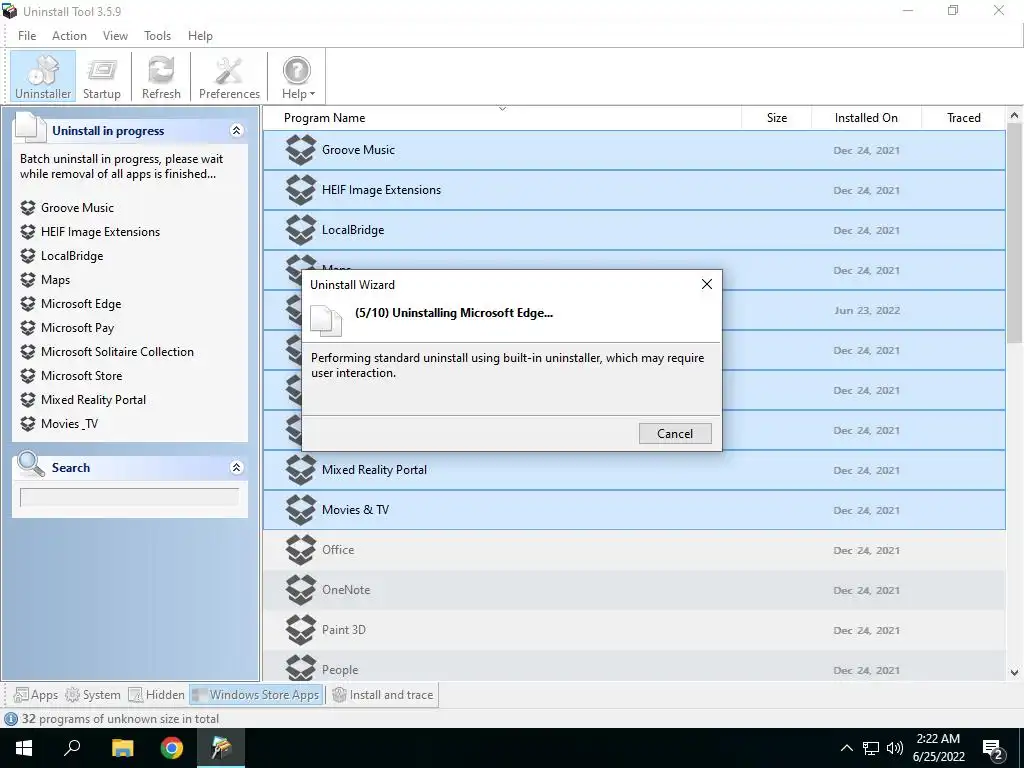The height and width of the screenshot is (768, 1024).
Task: Open Preferences from the toolbar
Action: tap(229, 77)
